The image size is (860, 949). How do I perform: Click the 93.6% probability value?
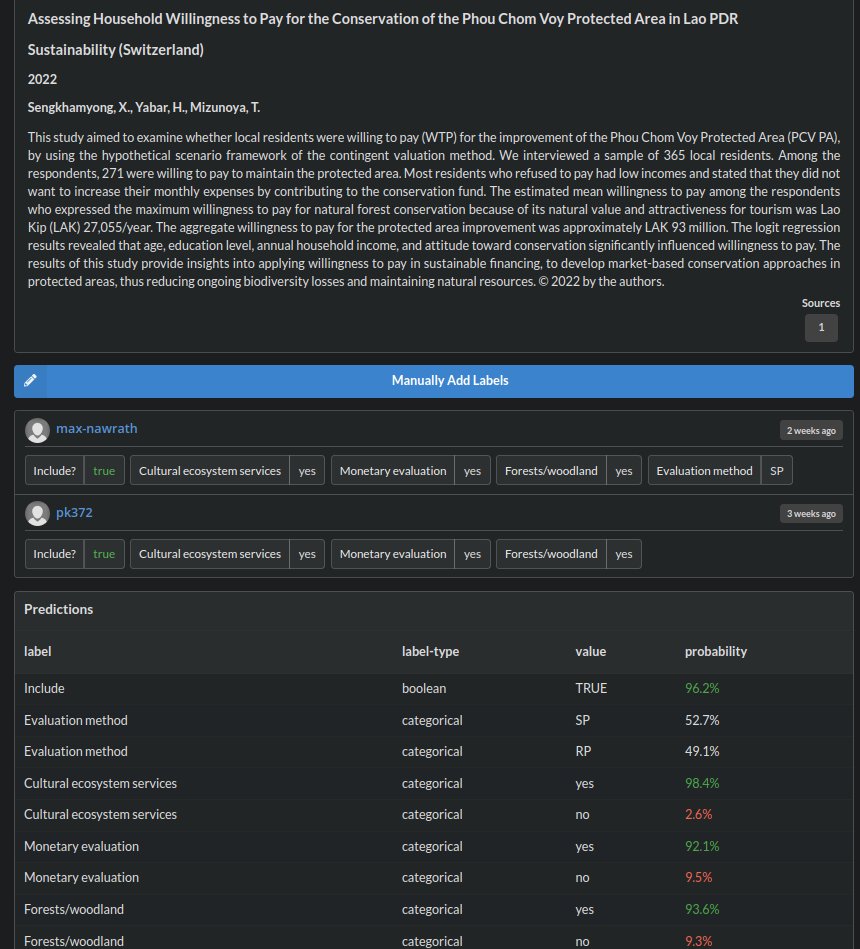pos(702,909)
